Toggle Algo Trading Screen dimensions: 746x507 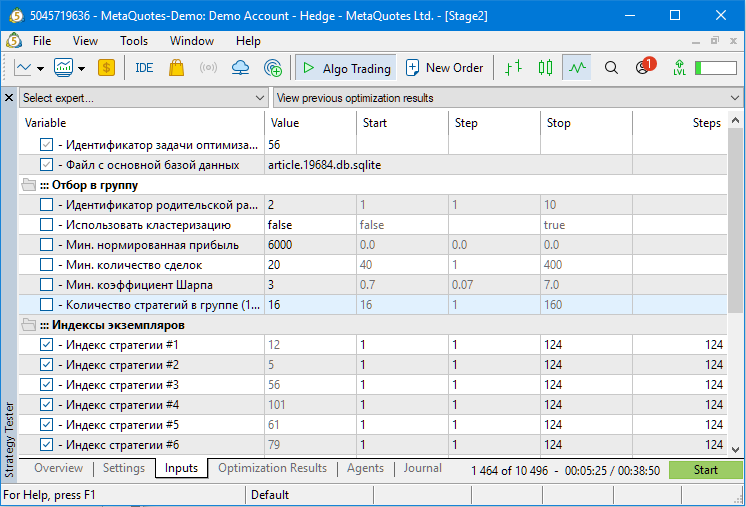pos(346,68)
